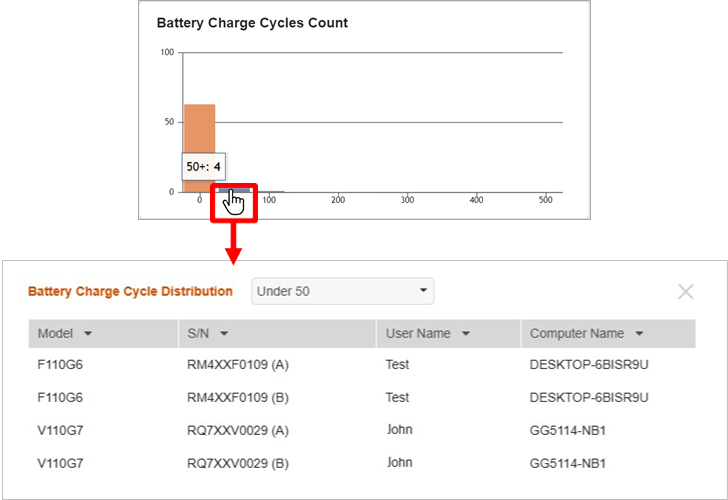The image size is (728, 500).
Task: Click the first user name Test
Action: click(397, 365)
